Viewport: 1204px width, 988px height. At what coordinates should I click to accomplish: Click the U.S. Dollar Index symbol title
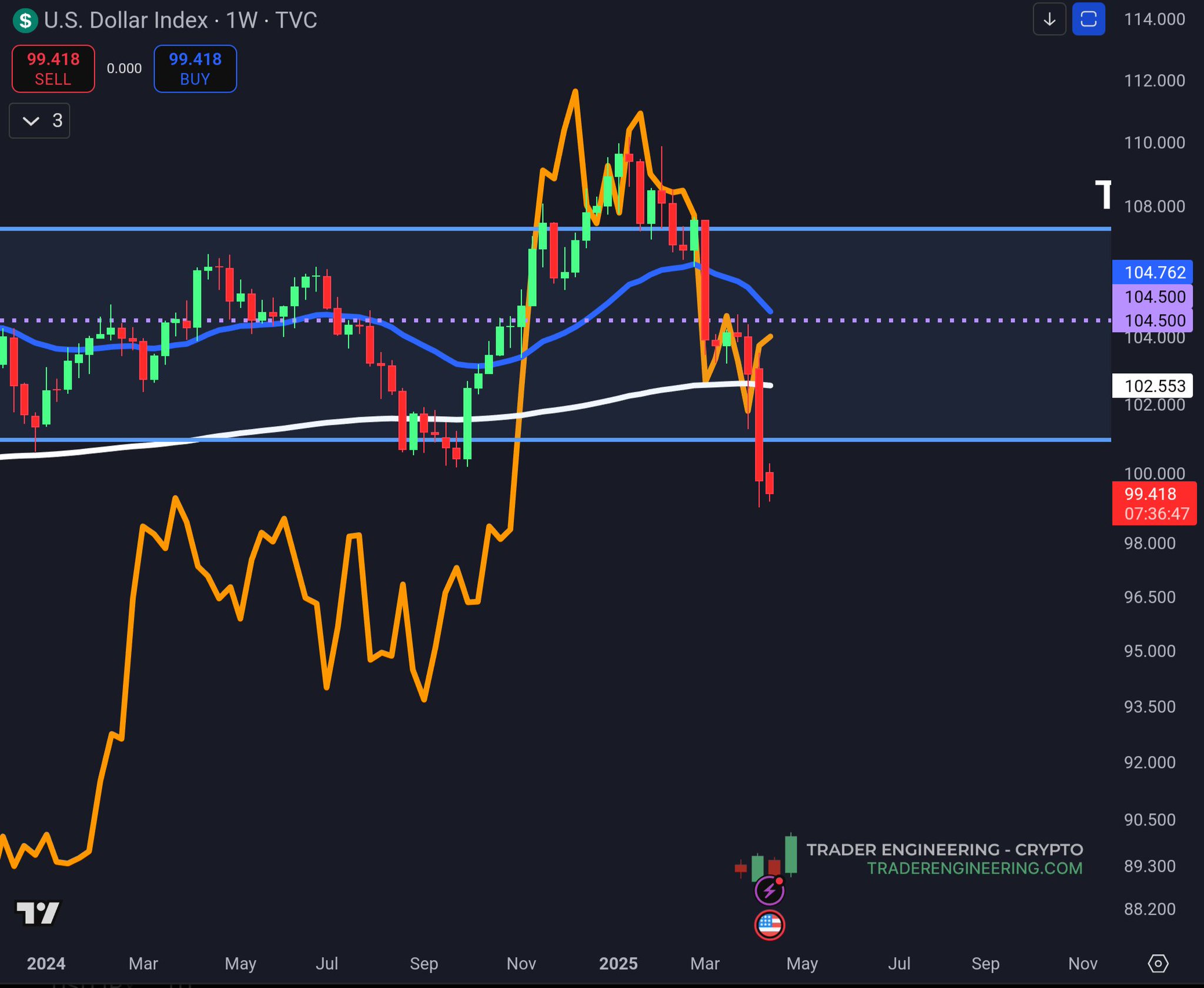coord(126,21)
